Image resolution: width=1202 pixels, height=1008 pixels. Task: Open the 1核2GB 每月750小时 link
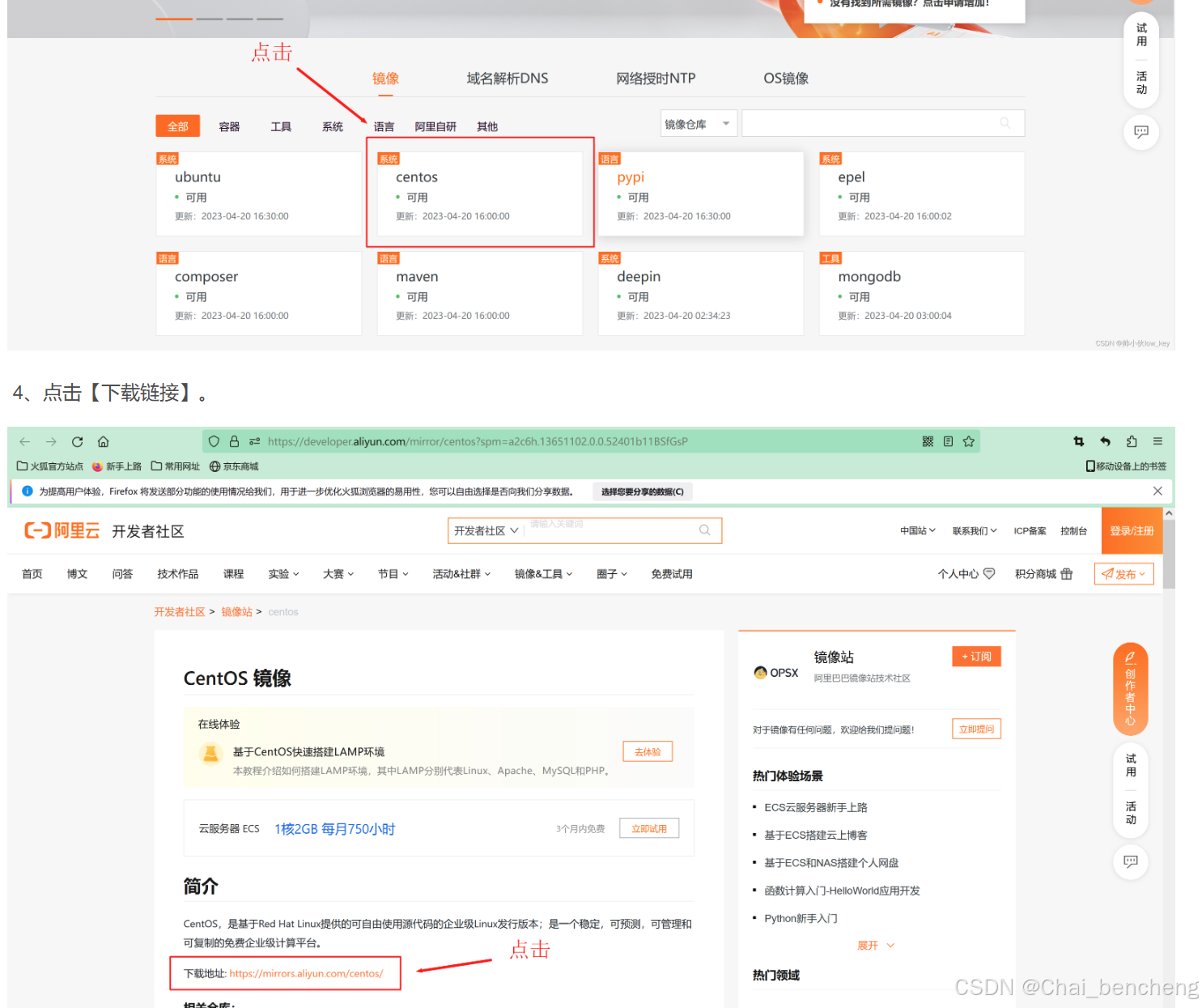pyautogui.click(x=335, y=829)
